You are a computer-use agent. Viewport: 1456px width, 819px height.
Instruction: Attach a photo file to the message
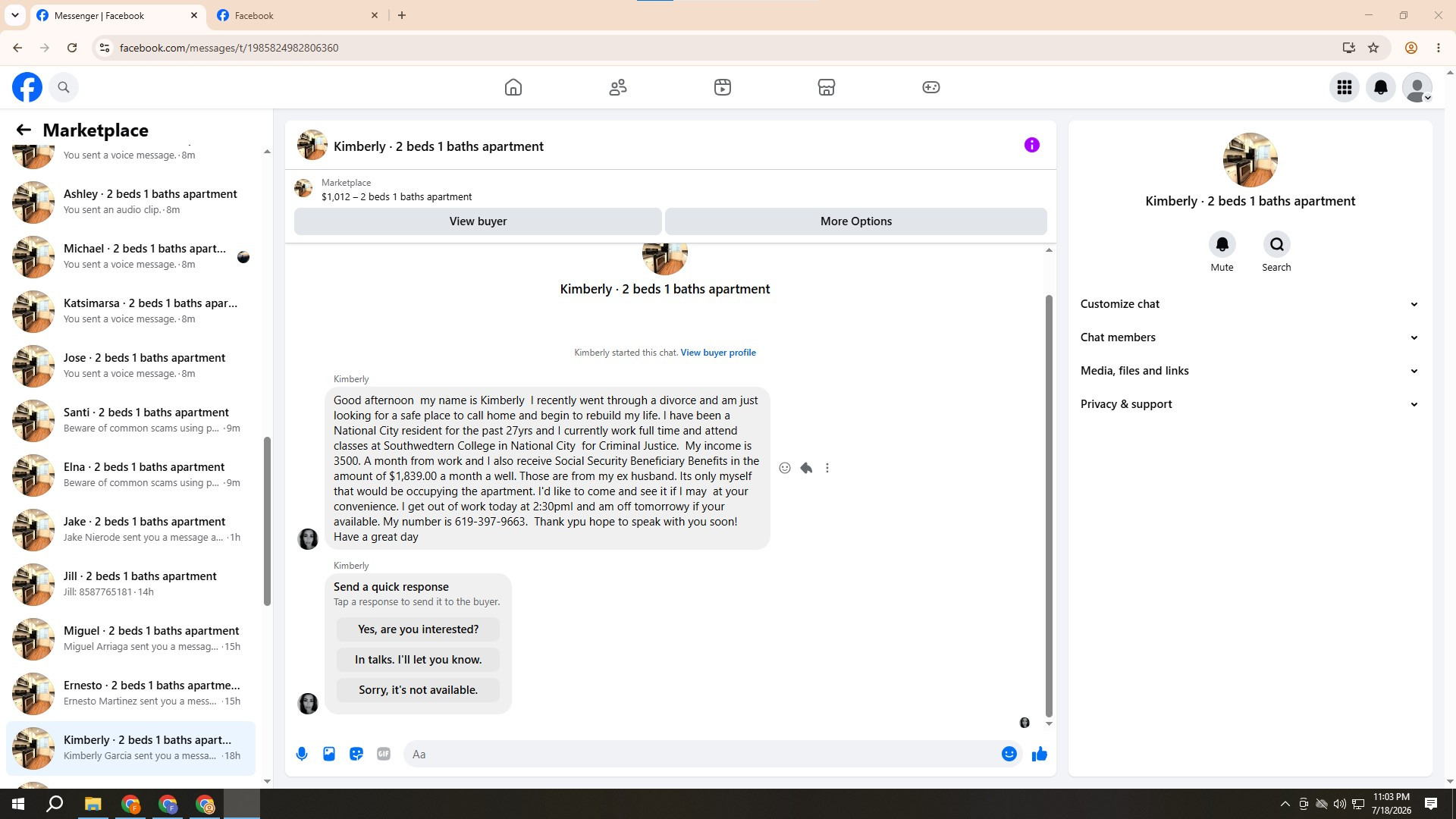329,754
